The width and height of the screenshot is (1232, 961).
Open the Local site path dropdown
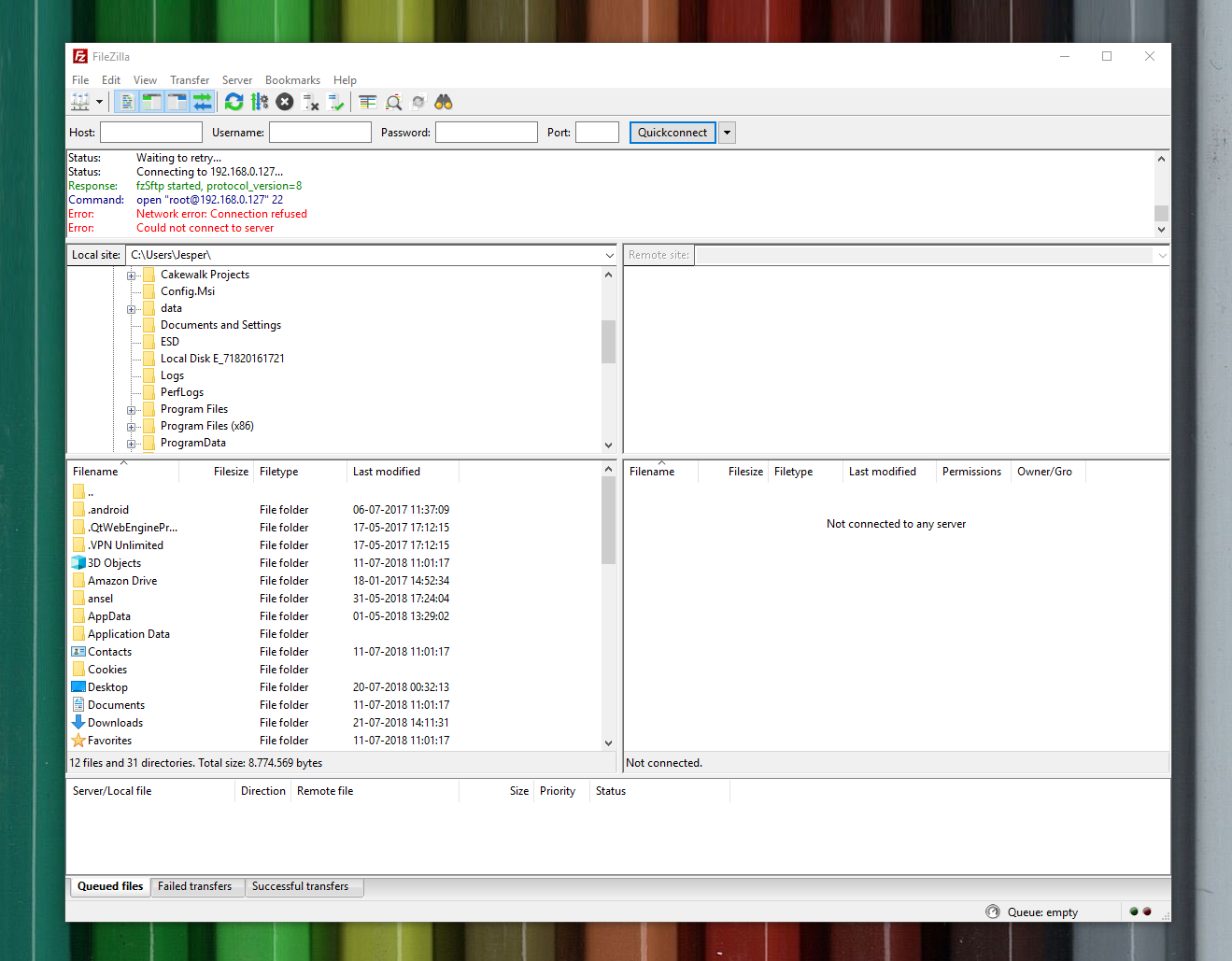[x=609, y=255]
